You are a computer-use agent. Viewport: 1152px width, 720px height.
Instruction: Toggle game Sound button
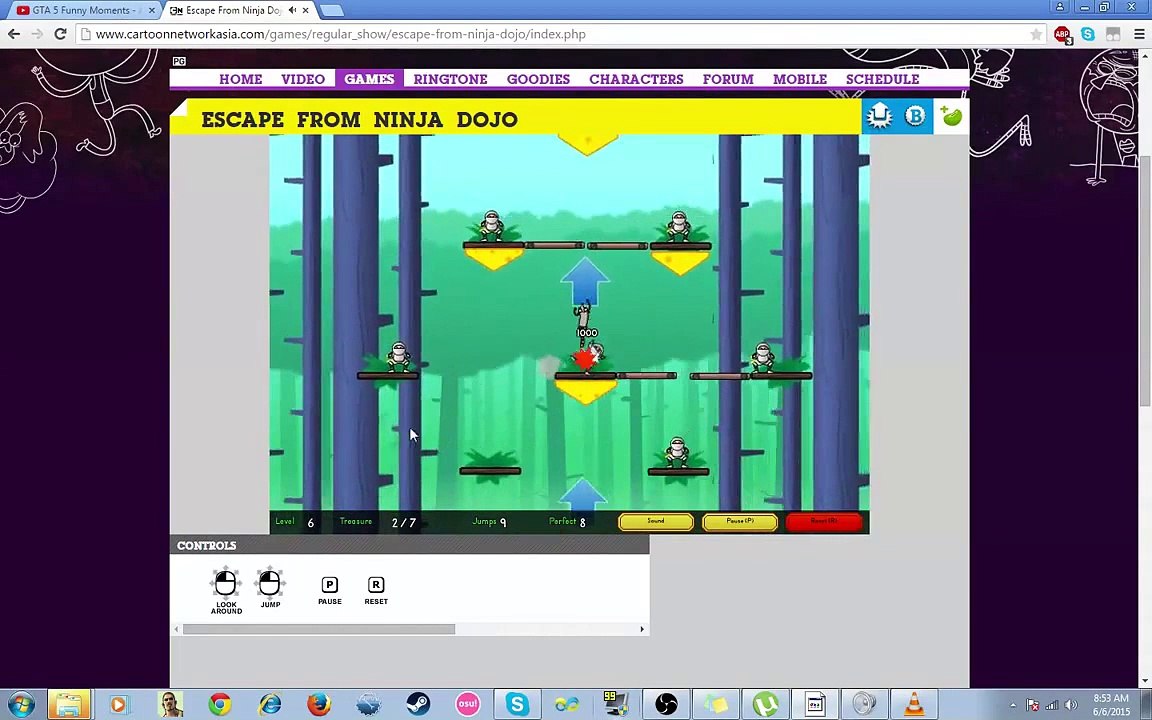click(x=656, y=522)
